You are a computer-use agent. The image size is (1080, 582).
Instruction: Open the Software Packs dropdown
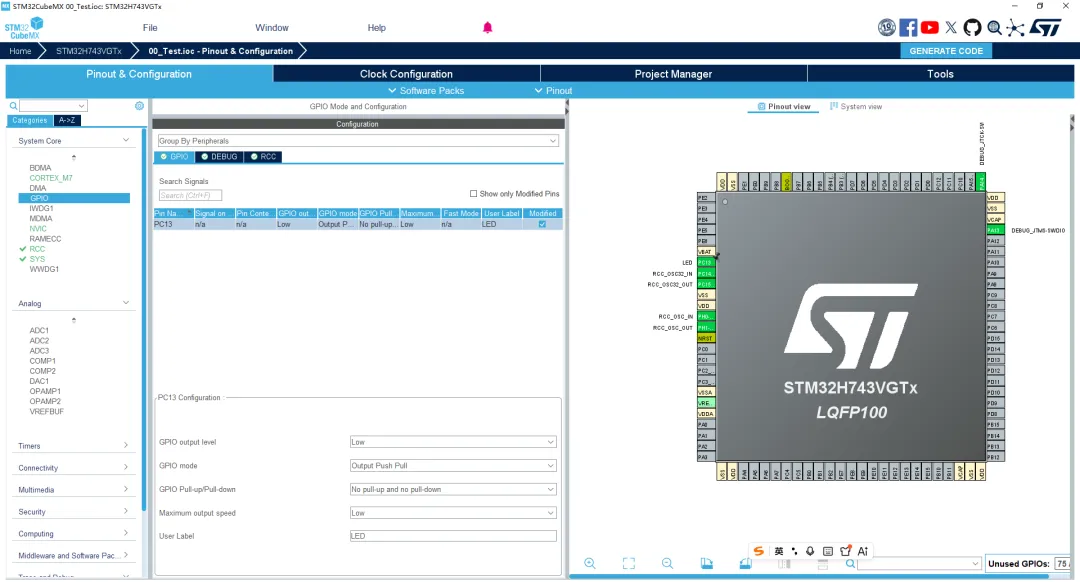(x=426, y=90)
